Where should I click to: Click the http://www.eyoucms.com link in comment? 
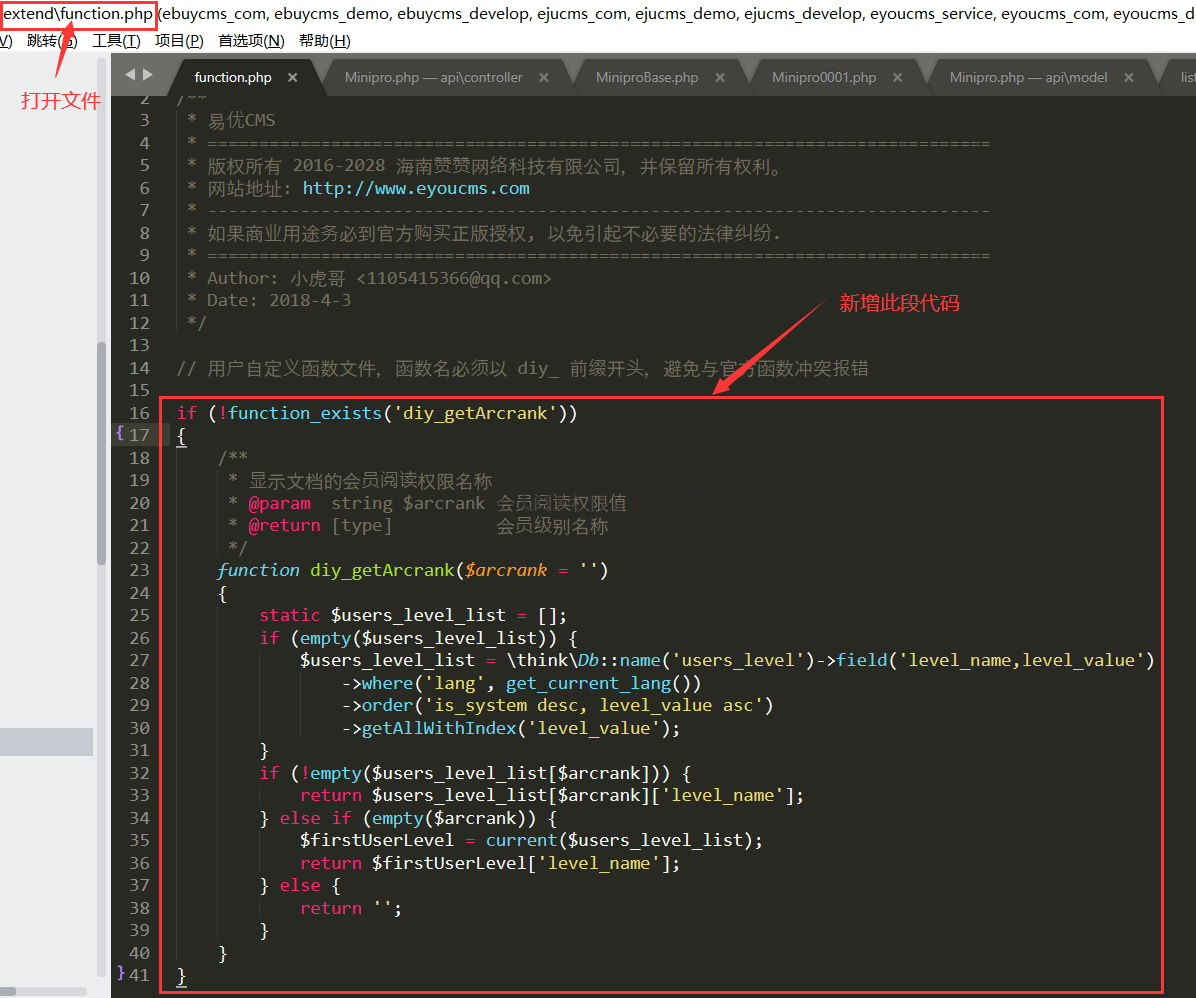416,188
